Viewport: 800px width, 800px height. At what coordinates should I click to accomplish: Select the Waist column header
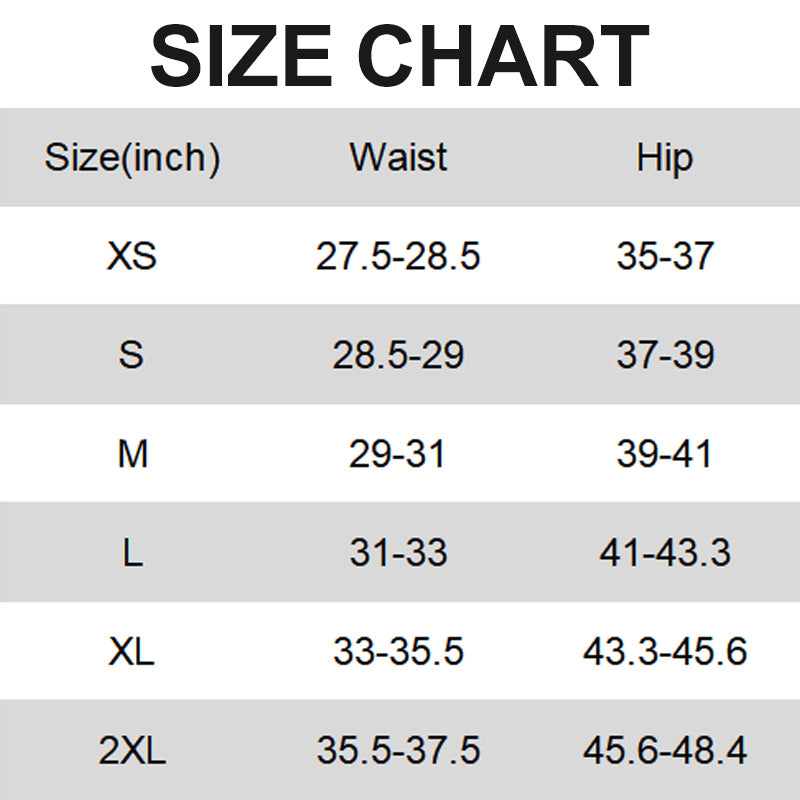pos(398,158)
